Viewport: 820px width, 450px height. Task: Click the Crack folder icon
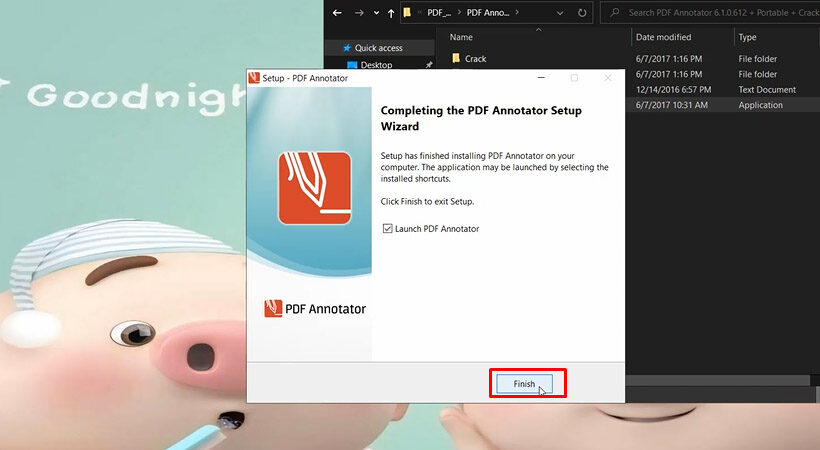pos(456,58)
